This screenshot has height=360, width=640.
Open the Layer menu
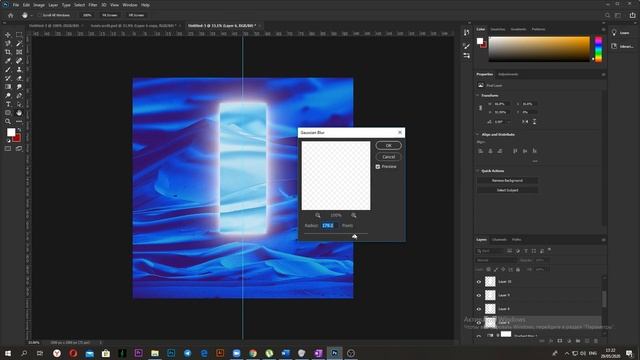point(53,5)
